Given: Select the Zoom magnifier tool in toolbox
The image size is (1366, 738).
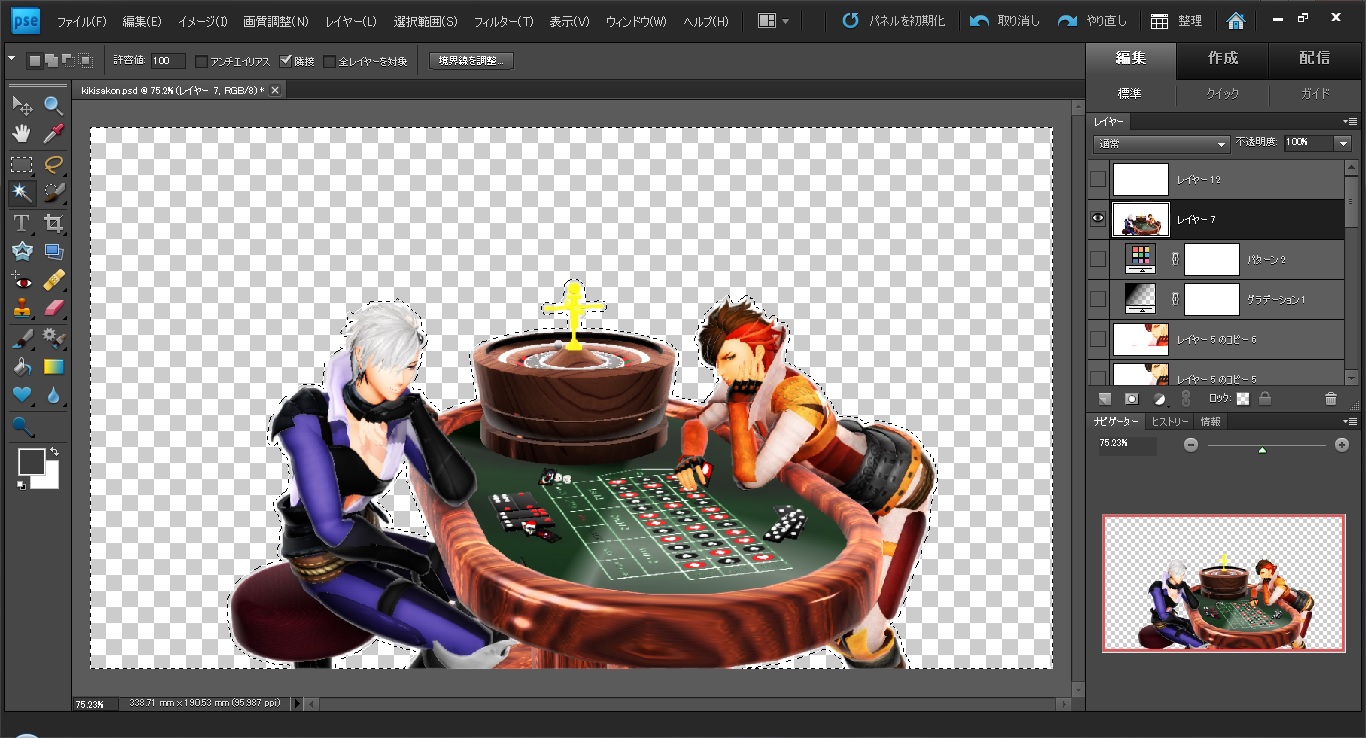Looking at the screenshot, I should 53,105.
